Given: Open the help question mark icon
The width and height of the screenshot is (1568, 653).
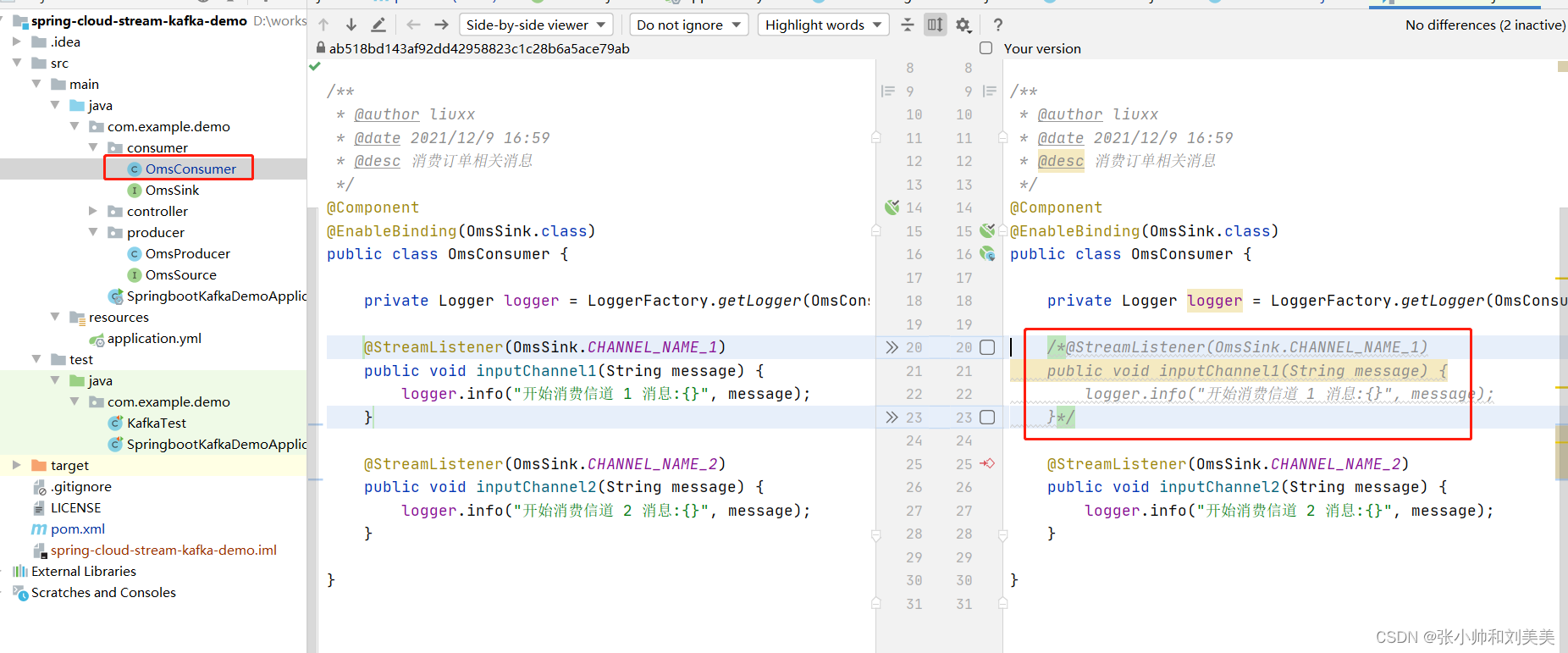Looking at the screenshot, I should [x=998, y=25].
